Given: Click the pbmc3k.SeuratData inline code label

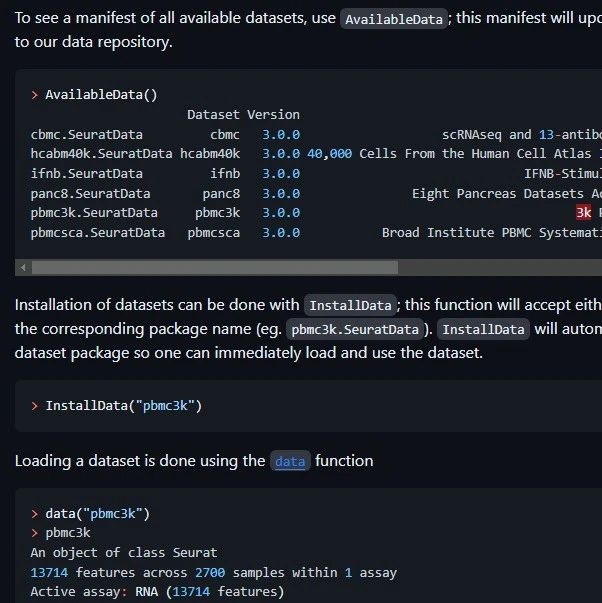Looking at the screenshot, I should 355,329.
